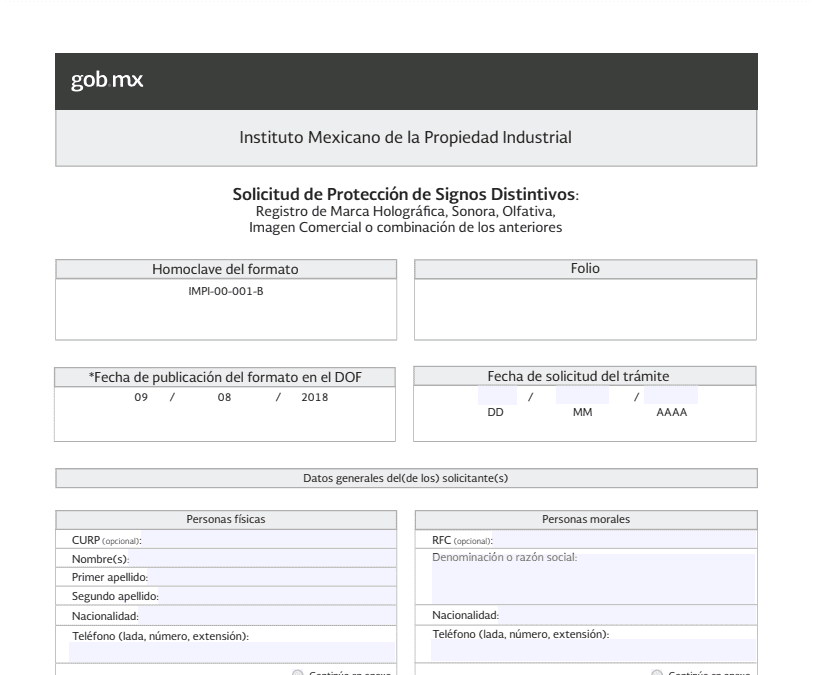This screenshot has height=675, width=813.
Task: Click the 'AAAA' caption under the date
Action: point(671,412)
